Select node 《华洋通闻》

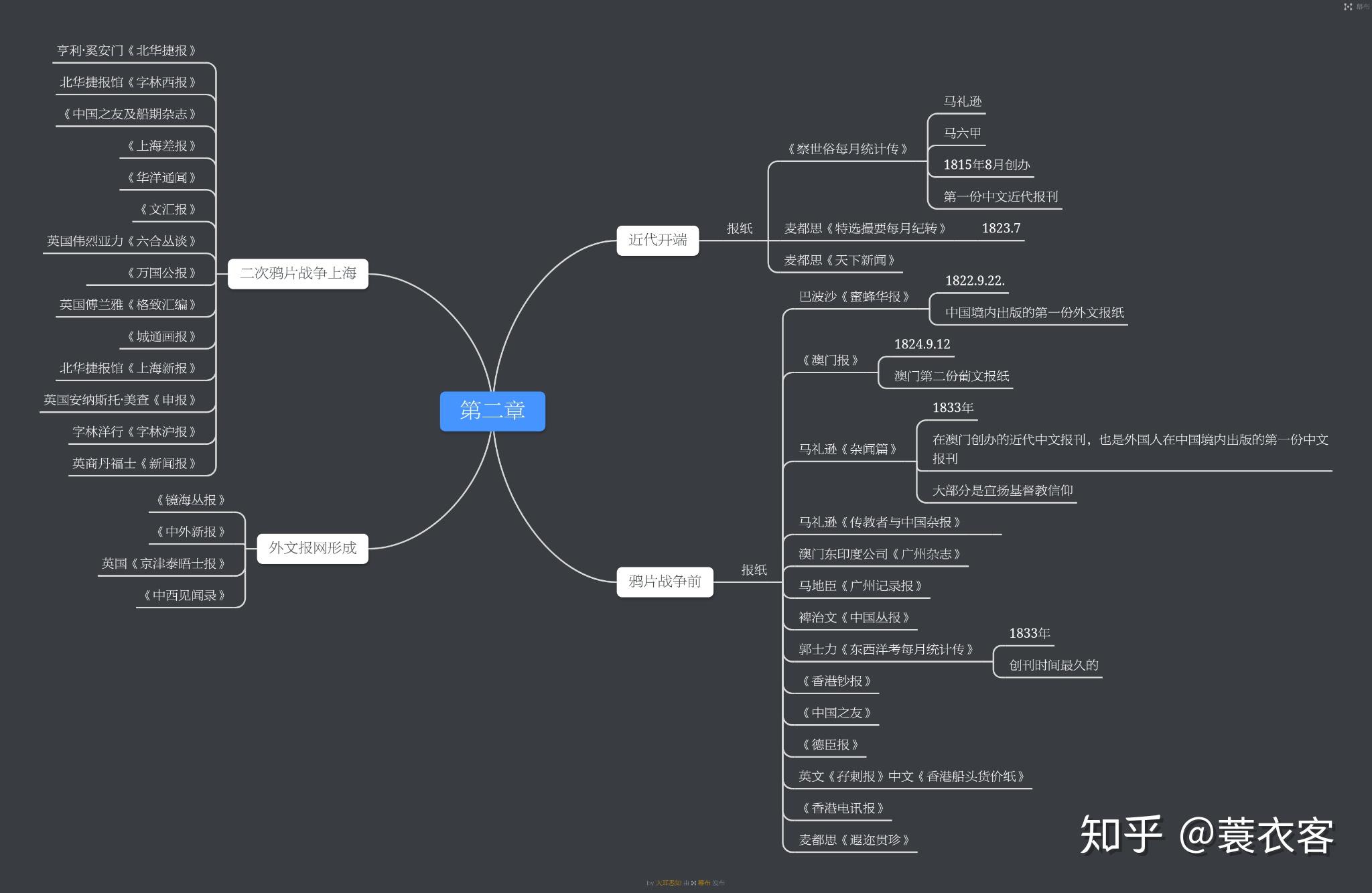click(x=161, y=178)
